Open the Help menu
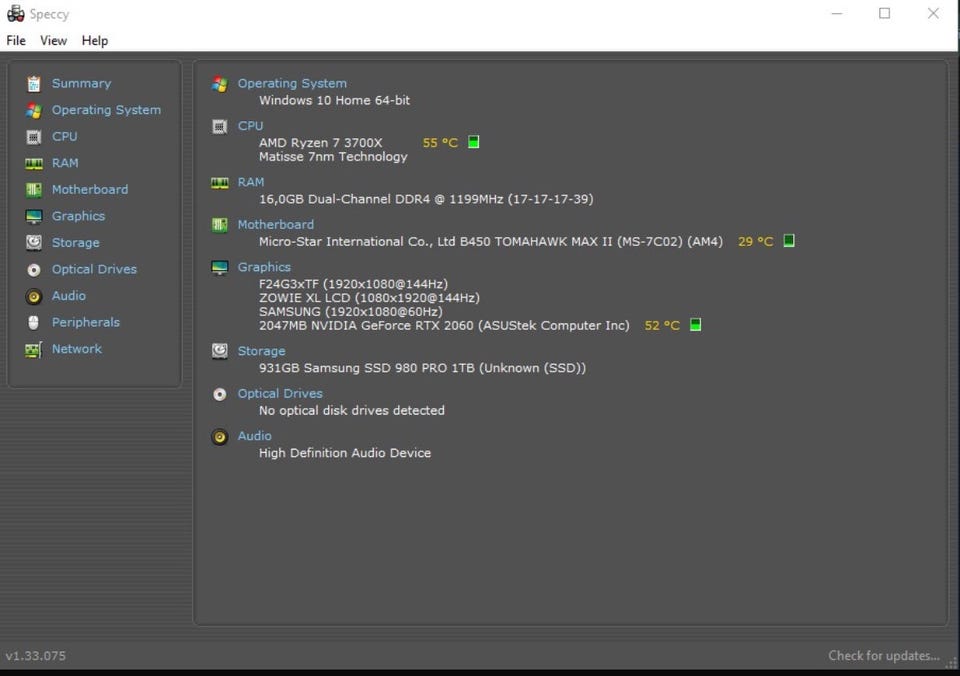The height and width of the screenshot is (676, 960). 95,40
